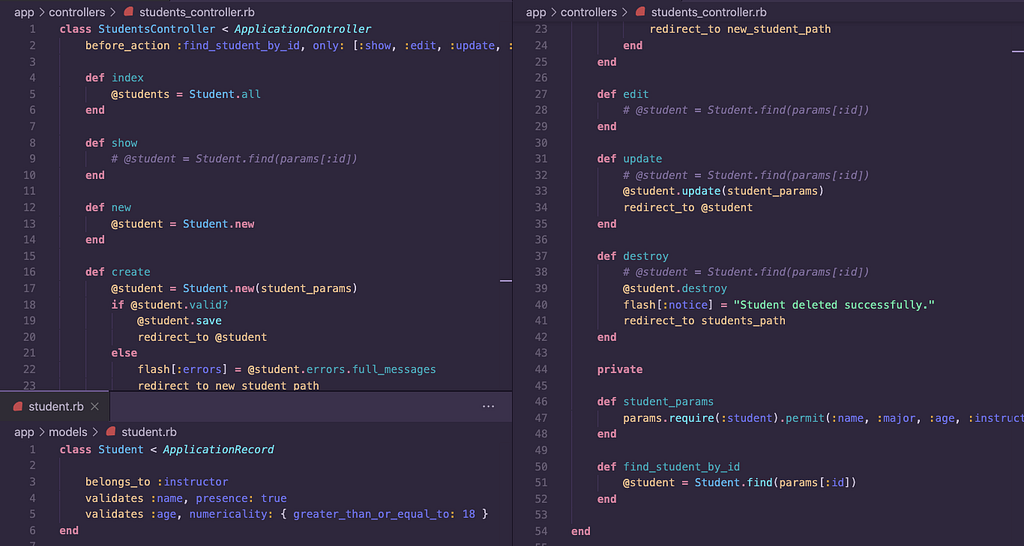Click the Ruby icon on the student.rb tab

click(x=18, y=406)
